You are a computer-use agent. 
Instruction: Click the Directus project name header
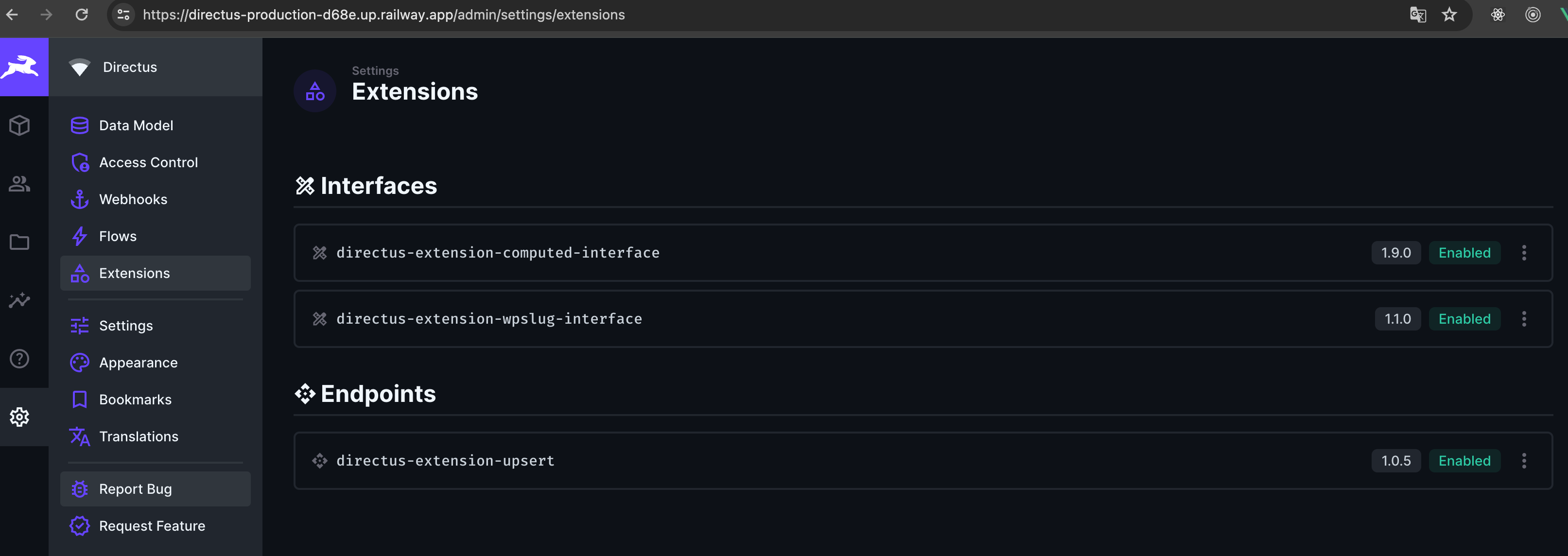[155, 67]
